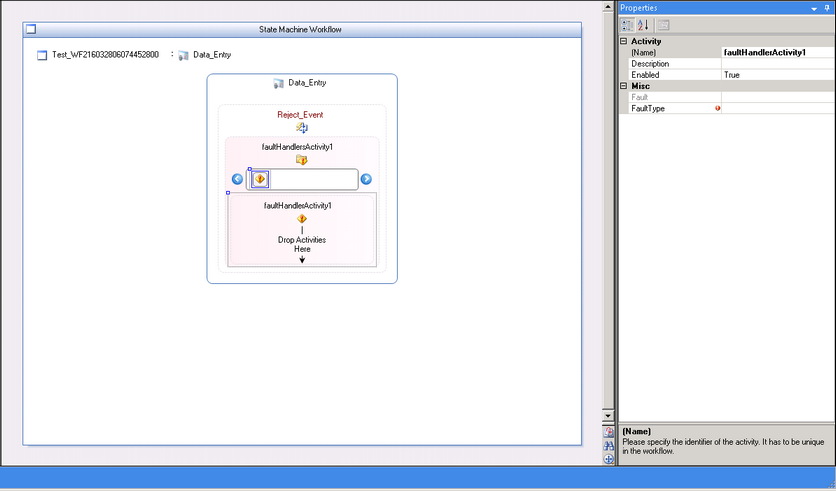836x491 pixels.
Task: Go to Test_WF216032806074452800 in breadcrumb
Action: [105, 54]
